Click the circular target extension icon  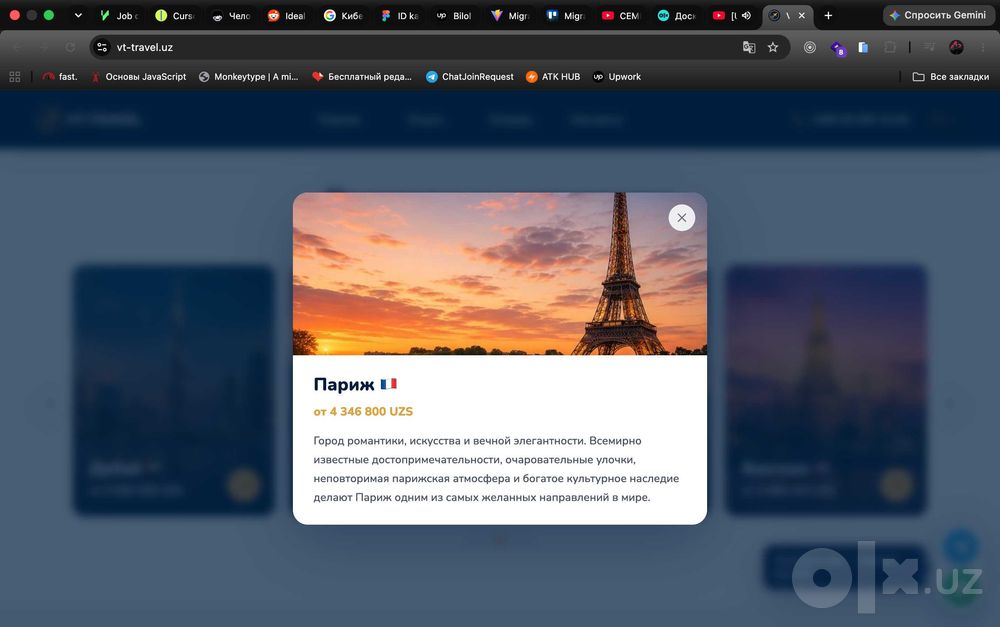click(x=810, y=47)
